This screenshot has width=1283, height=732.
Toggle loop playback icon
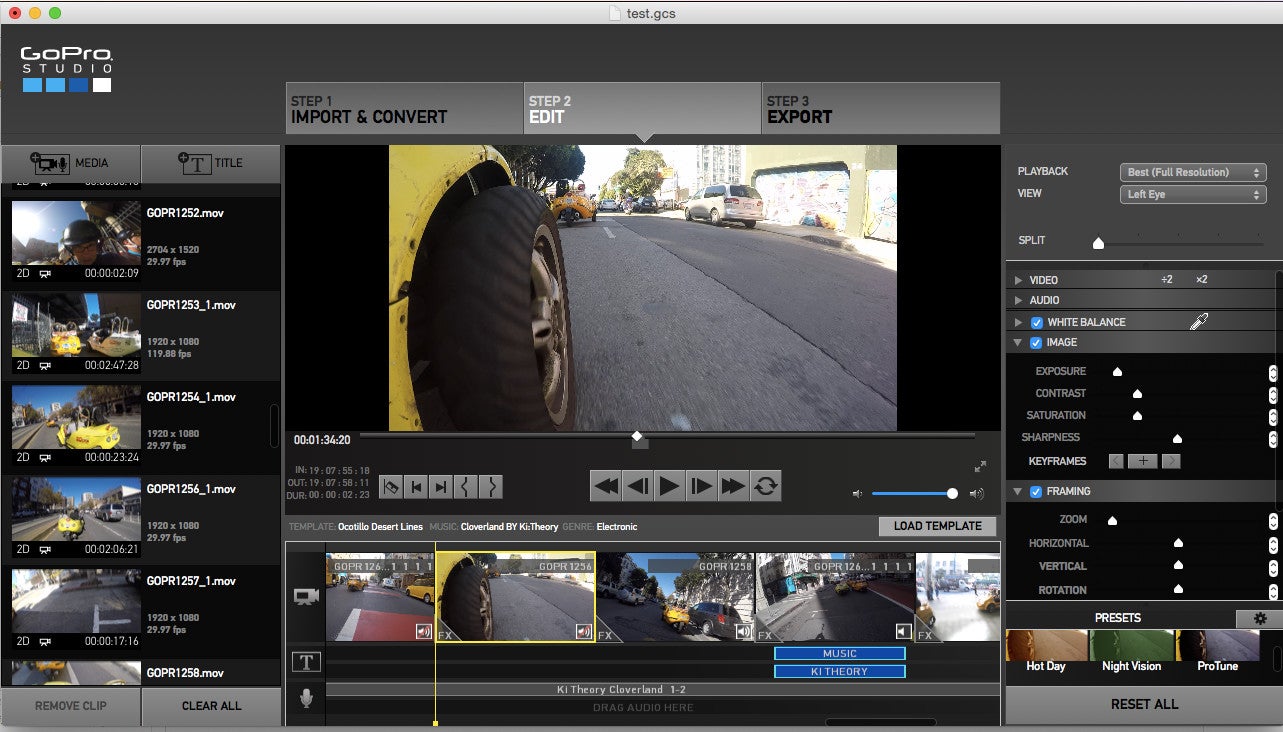point(766,486)
